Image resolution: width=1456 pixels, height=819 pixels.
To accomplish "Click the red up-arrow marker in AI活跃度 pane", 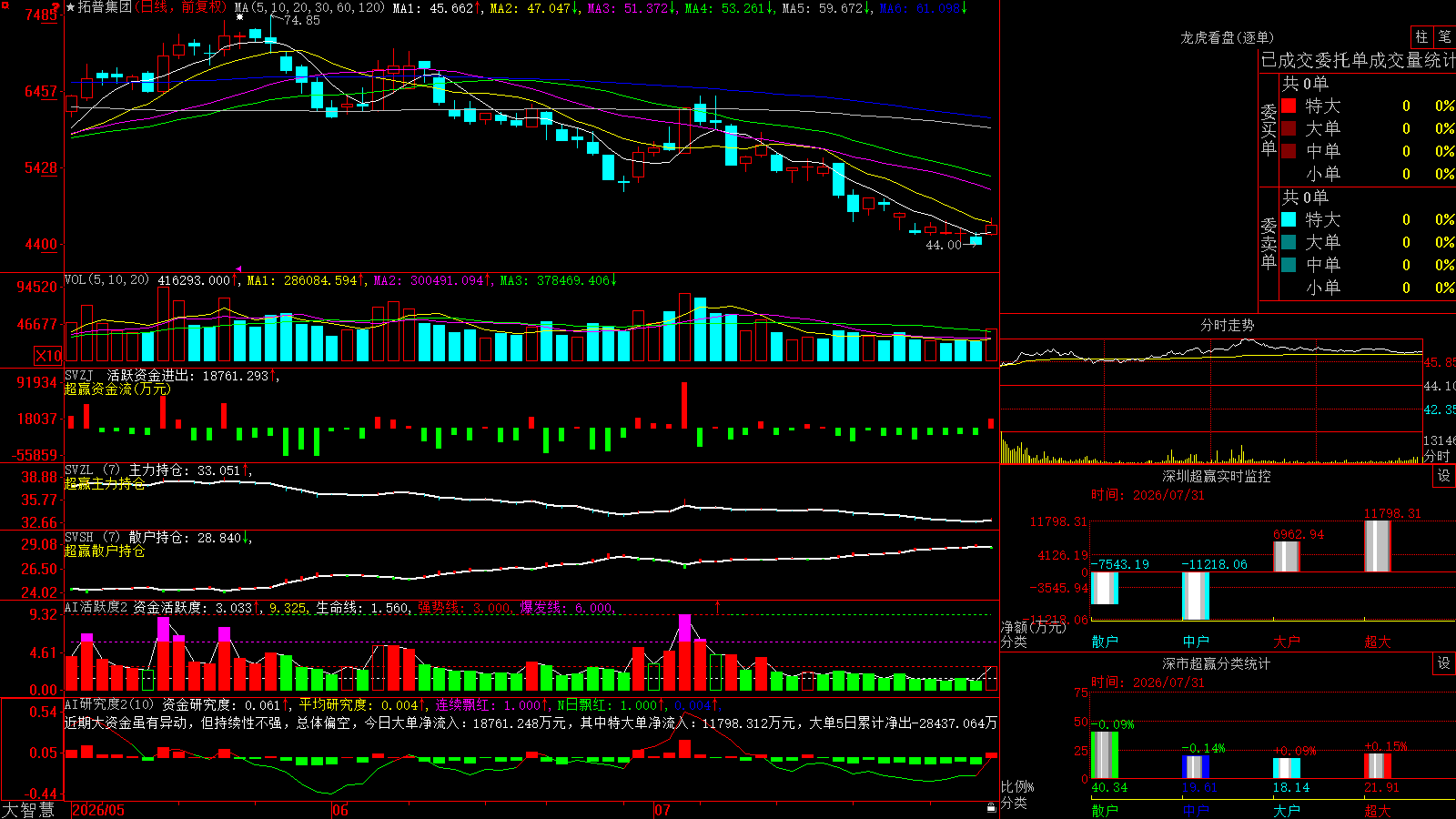I will (x=718, y=606).
